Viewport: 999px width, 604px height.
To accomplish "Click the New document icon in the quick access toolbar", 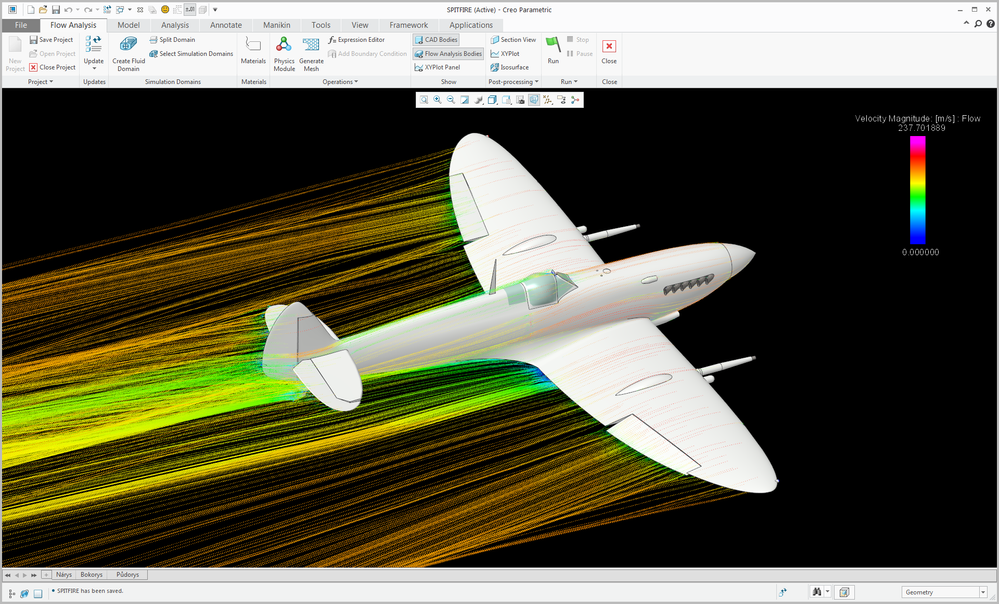I will click(31, 10).
